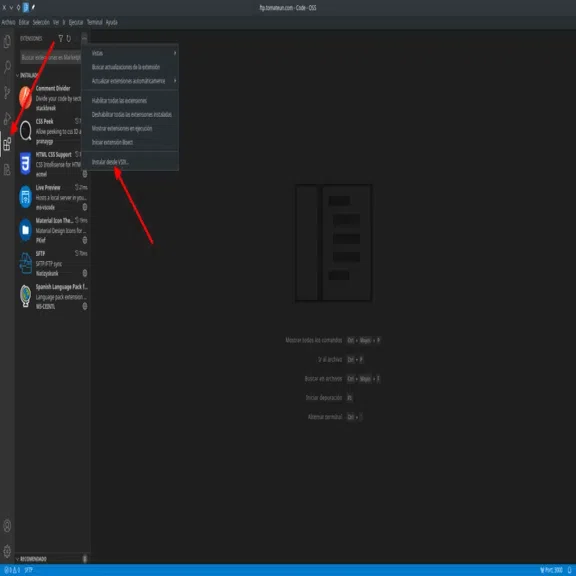Choose Habilitar todas las extensiones

130,101
